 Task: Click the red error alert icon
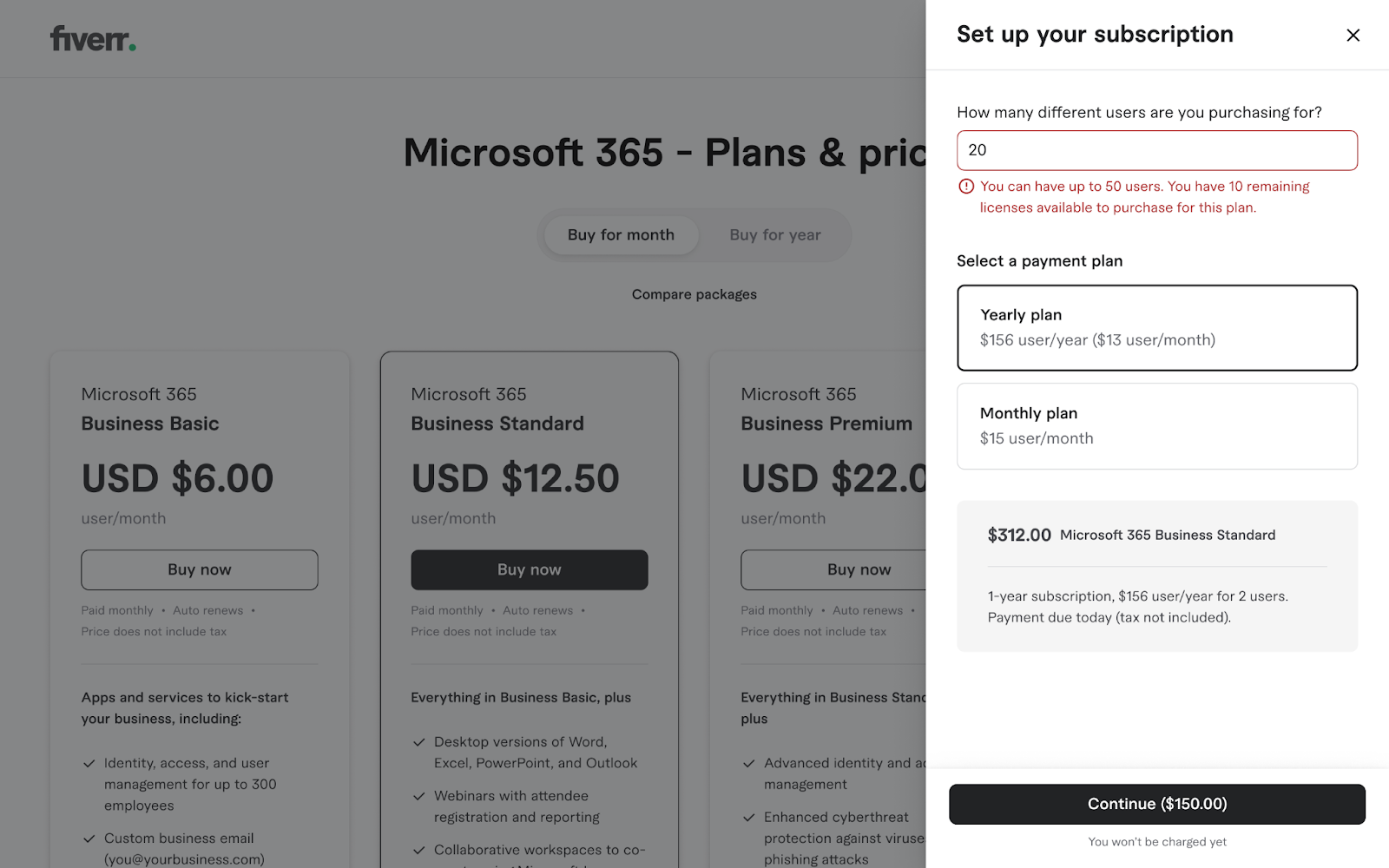coord(966,187)
